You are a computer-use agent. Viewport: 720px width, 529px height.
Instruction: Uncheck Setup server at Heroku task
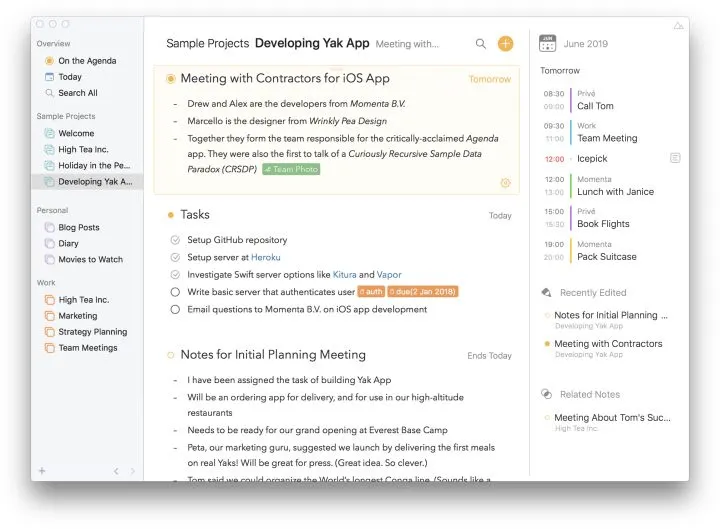tap(175, 257)
